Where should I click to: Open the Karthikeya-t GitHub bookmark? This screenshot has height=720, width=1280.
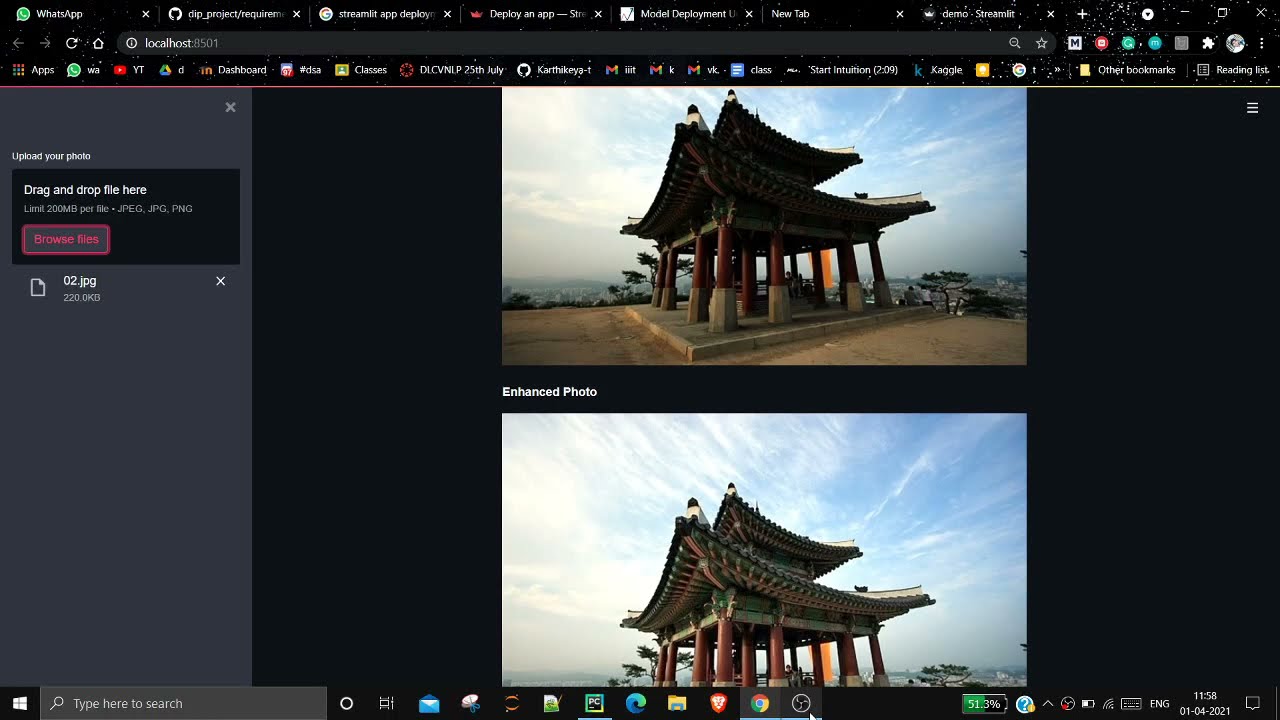[x=554, y=70]
